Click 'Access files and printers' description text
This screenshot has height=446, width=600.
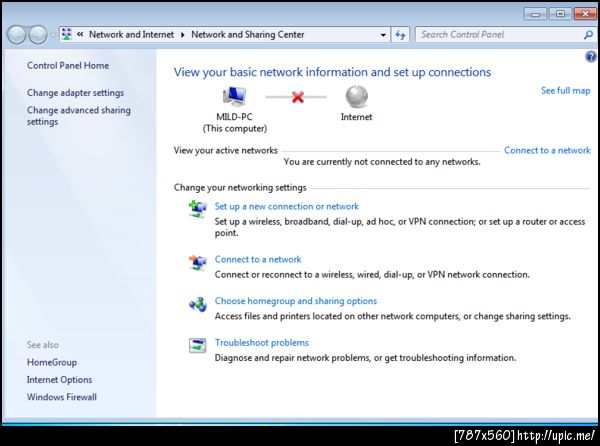(x=393, y=316)
